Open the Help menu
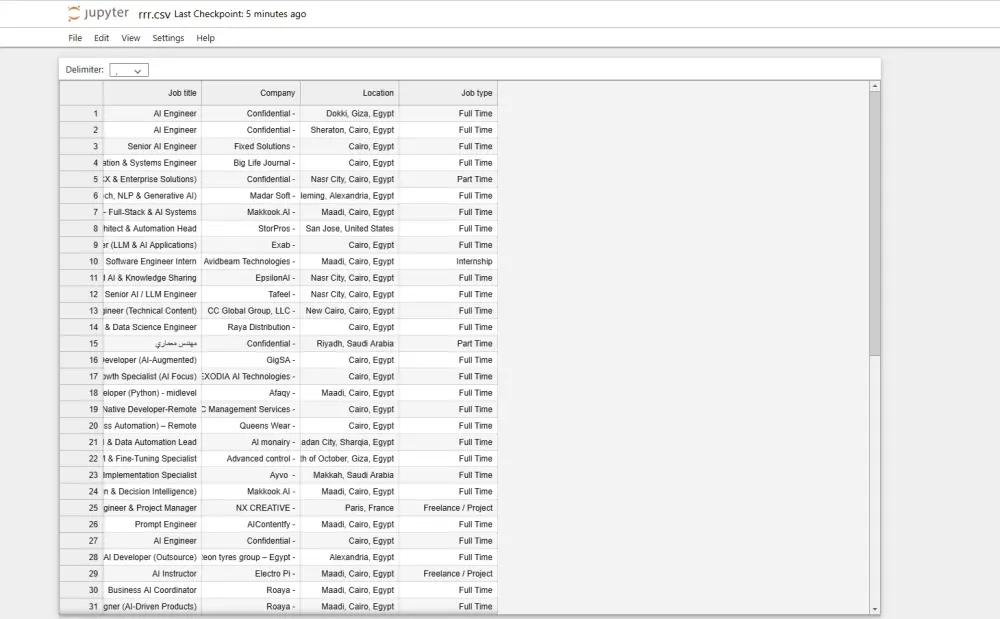This screenshot has width=1000, height=619. (x=205, y=38)
